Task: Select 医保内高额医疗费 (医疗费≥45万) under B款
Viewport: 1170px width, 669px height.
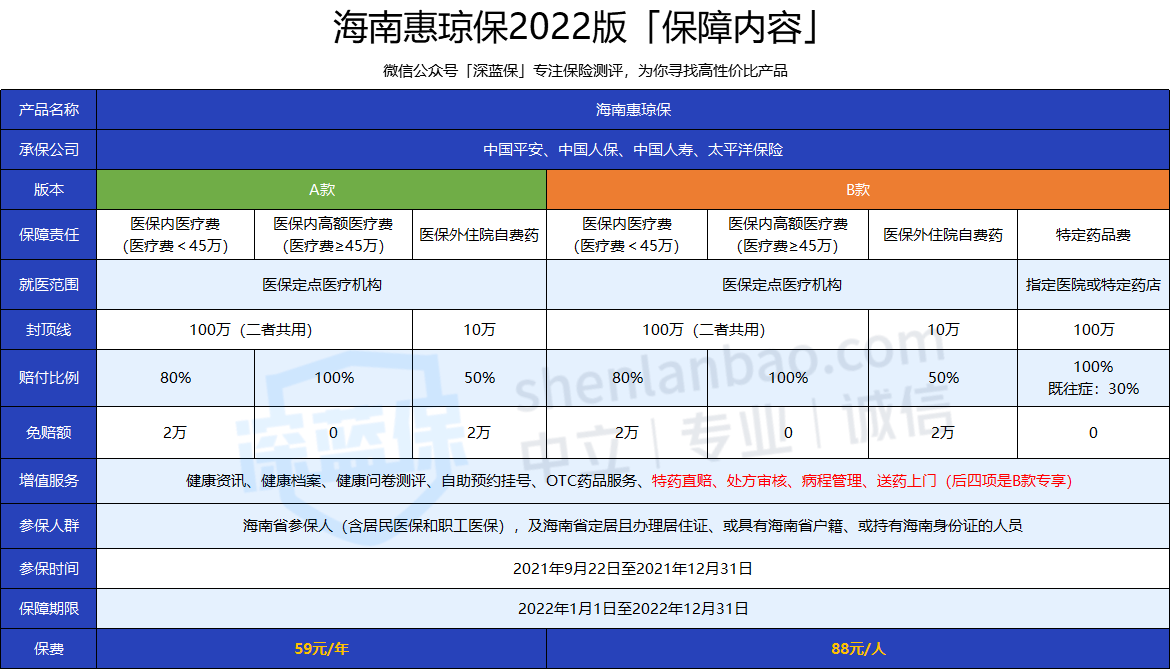Action: click(788, 234)
